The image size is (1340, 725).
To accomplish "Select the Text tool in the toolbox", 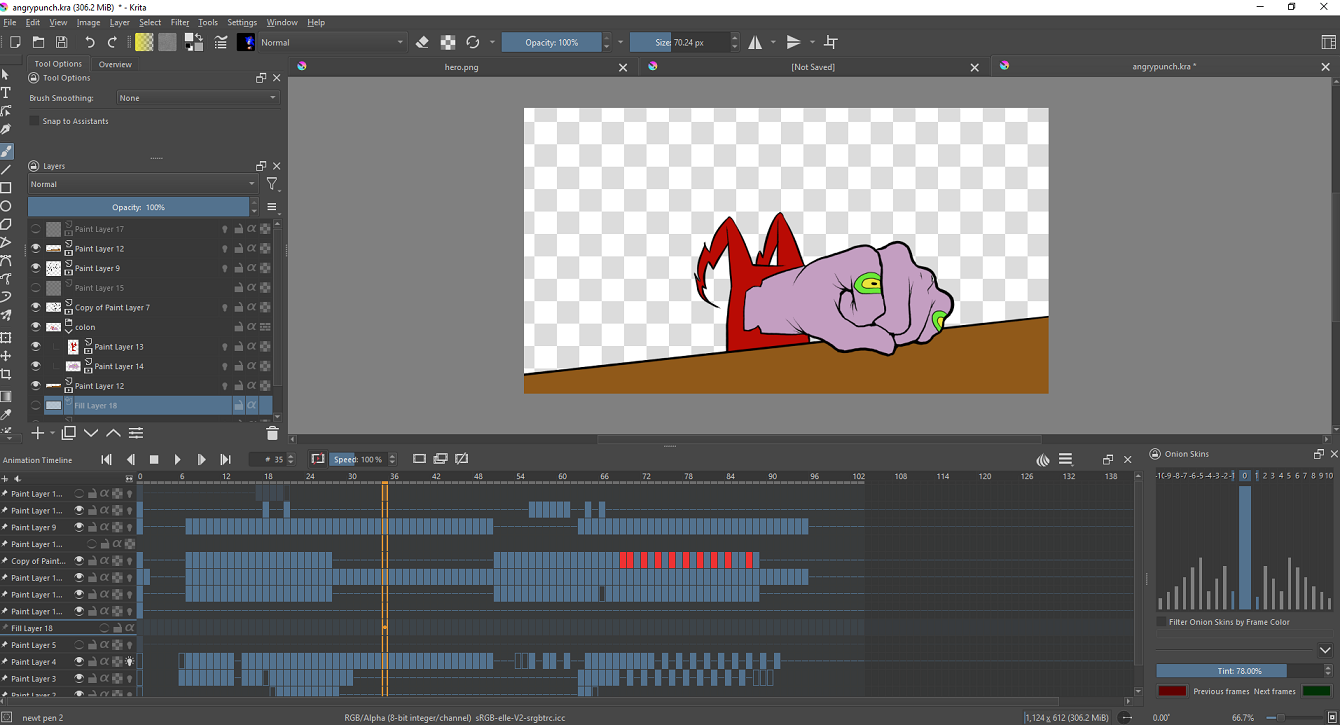I will click(6, 93).
